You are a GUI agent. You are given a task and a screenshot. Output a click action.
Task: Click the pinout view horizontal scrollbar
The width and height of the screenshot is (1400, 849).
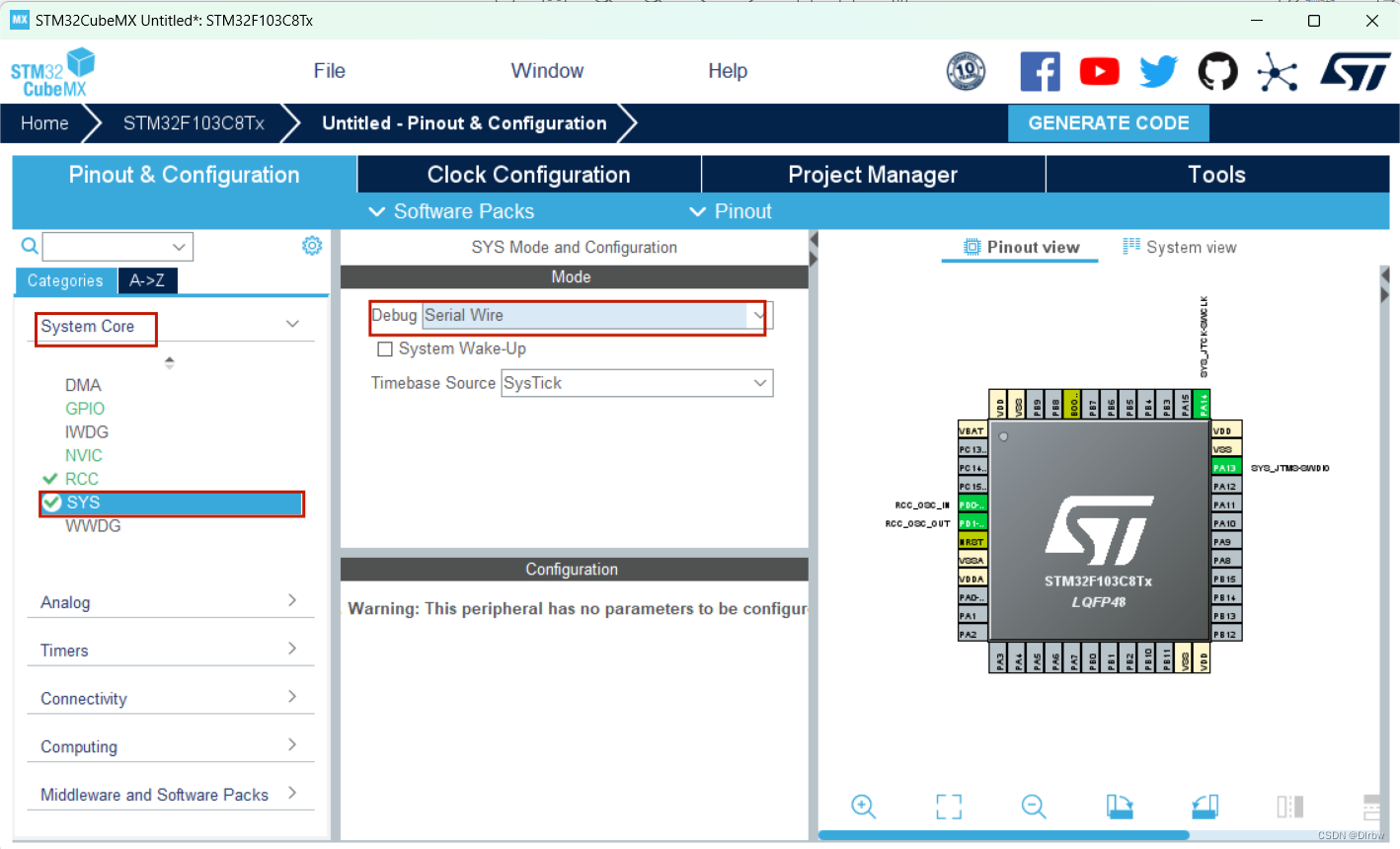1003,835
